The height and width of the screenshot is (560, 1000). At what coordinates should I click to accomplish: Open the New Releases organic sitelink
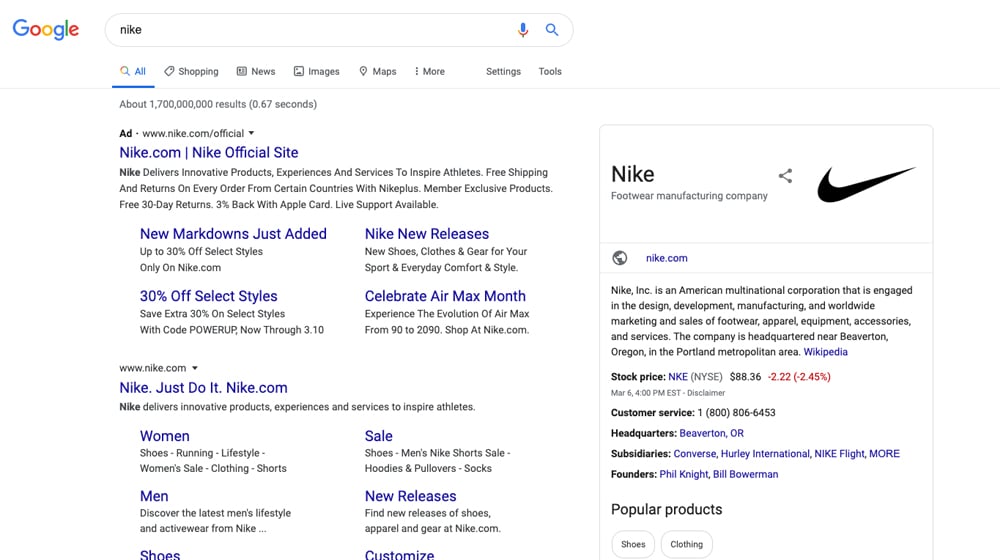(x=411, y=496)
